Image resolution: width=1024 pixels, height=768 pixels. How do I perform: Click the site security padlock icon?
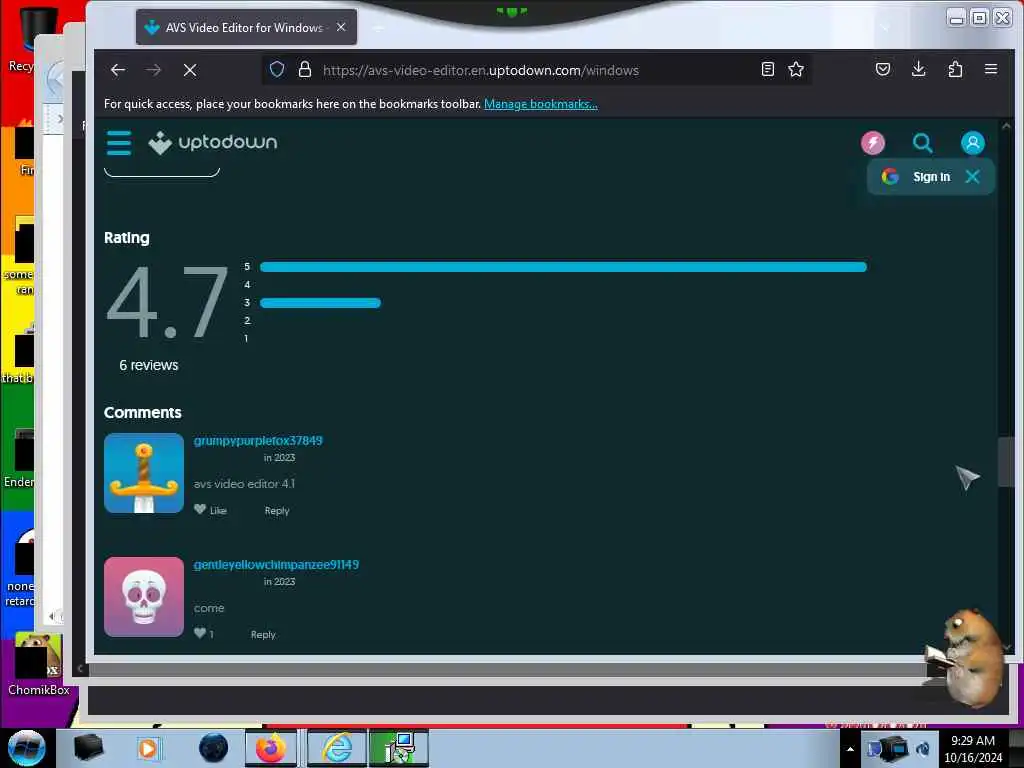[304, 69]
